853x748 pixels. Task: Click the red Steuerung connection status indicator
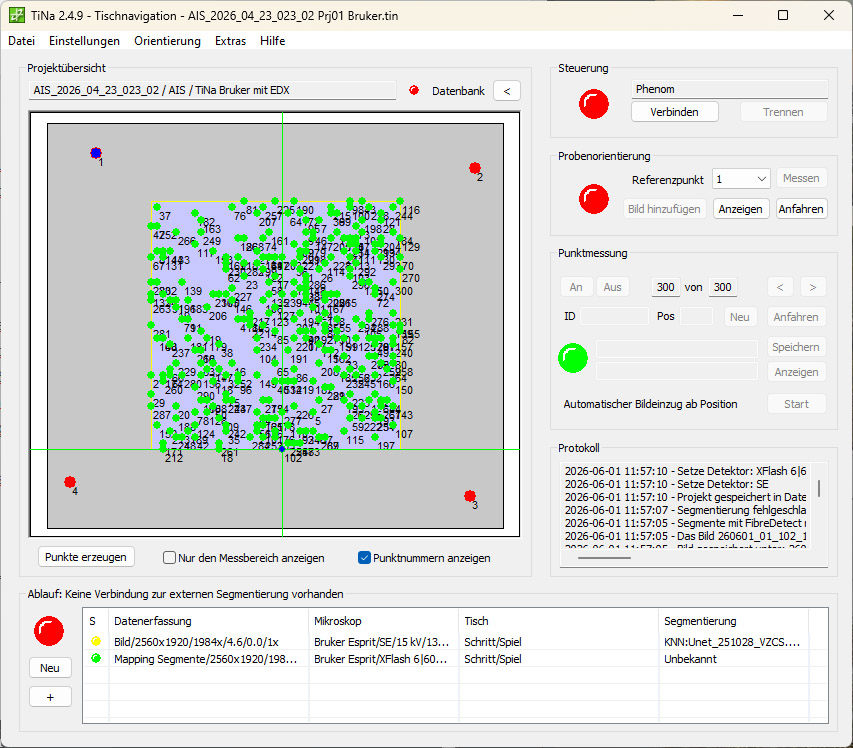pos(594,103)
